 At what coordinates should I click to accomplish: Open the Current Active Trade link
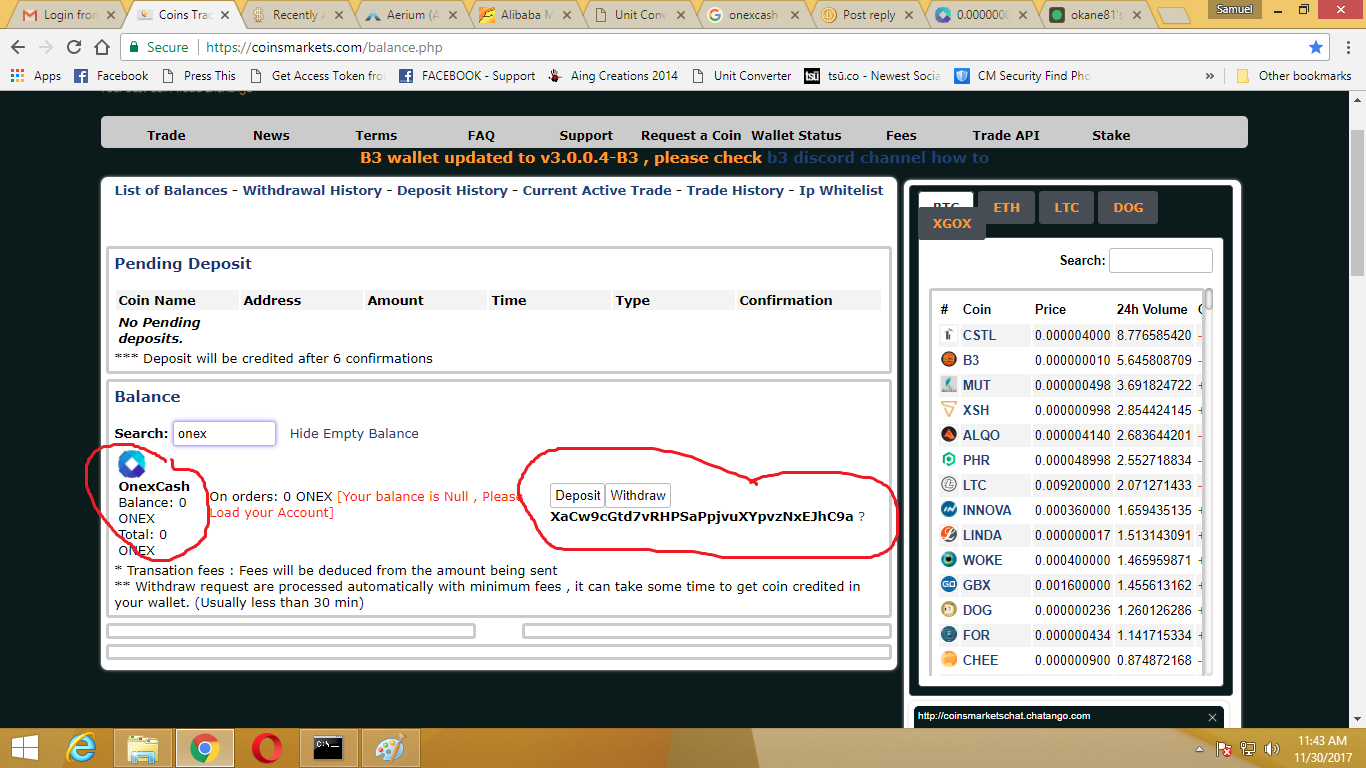pyautogui.click(x=597, y=190)
